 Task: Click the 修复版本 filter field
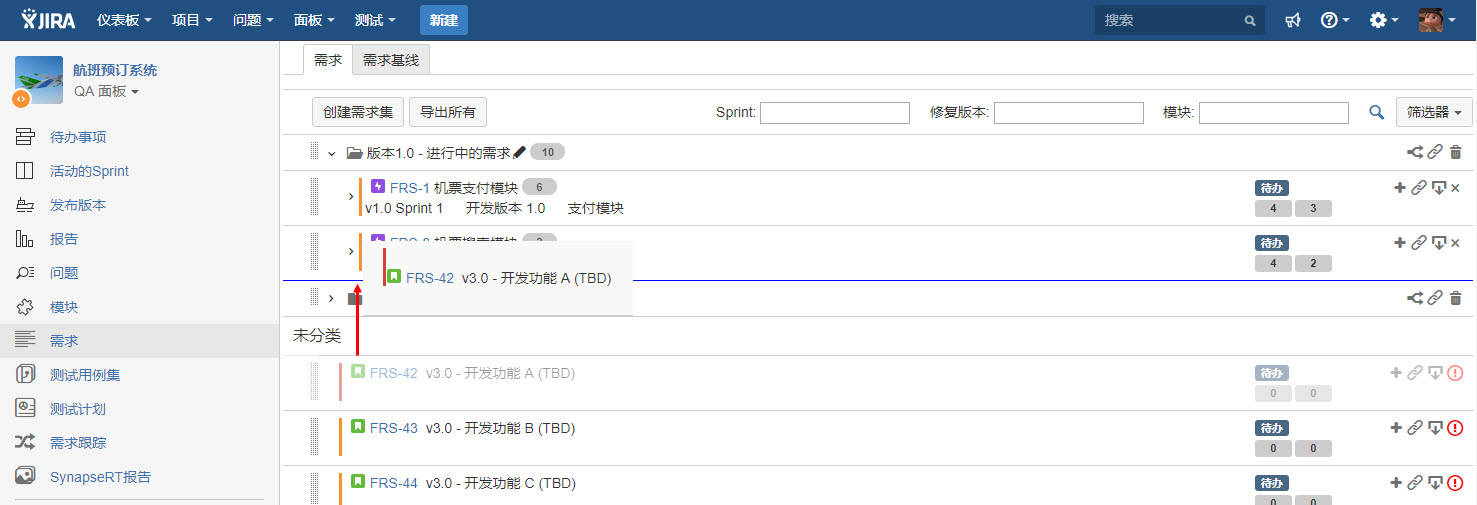click(x=1069, y=113)
